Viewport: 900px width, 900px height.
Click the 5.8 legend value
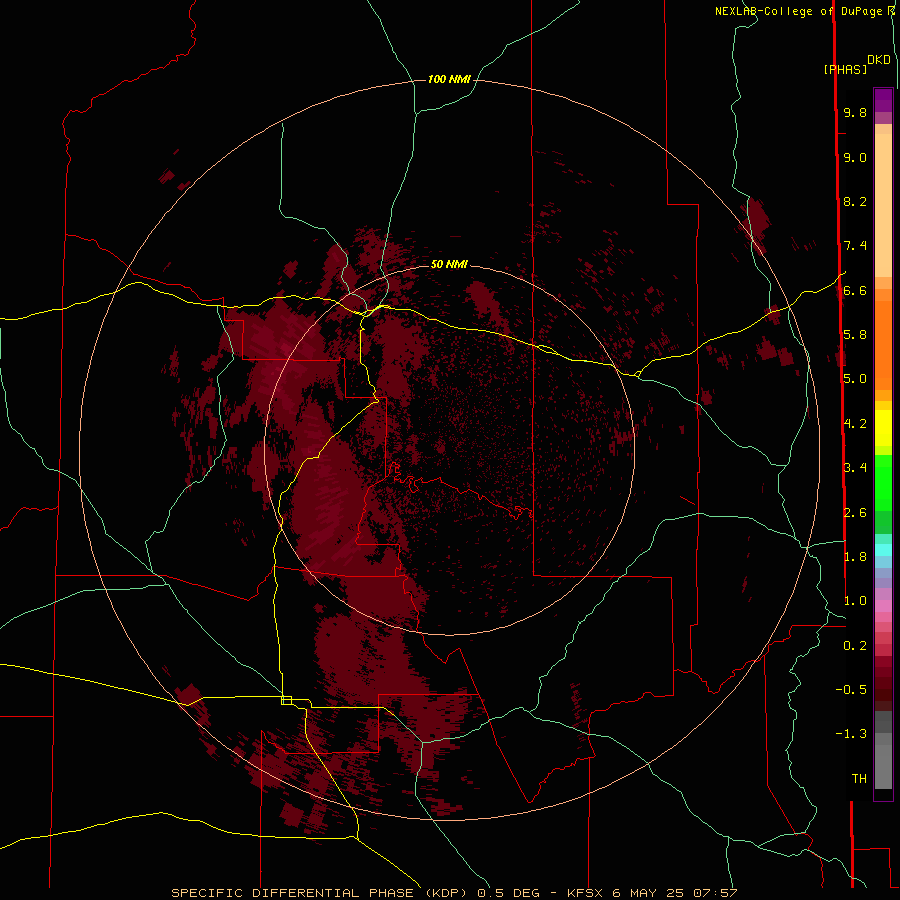pos(855,334)
